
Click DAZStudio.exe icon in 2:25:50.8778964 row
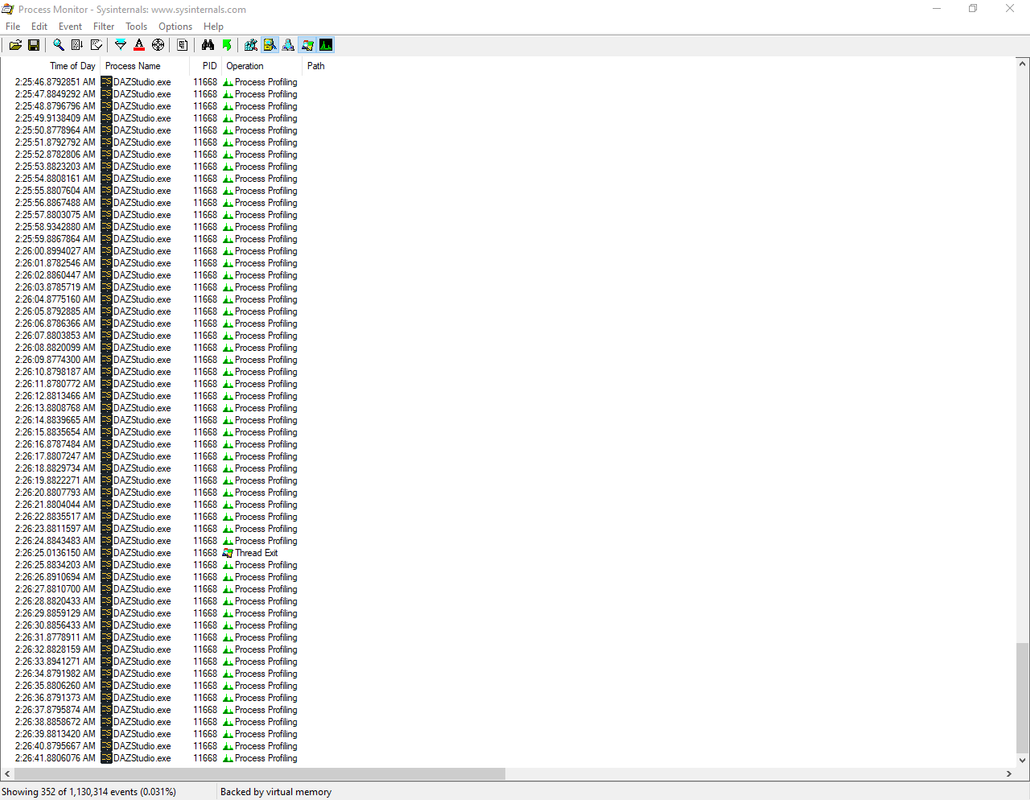(x=106, y=130)
